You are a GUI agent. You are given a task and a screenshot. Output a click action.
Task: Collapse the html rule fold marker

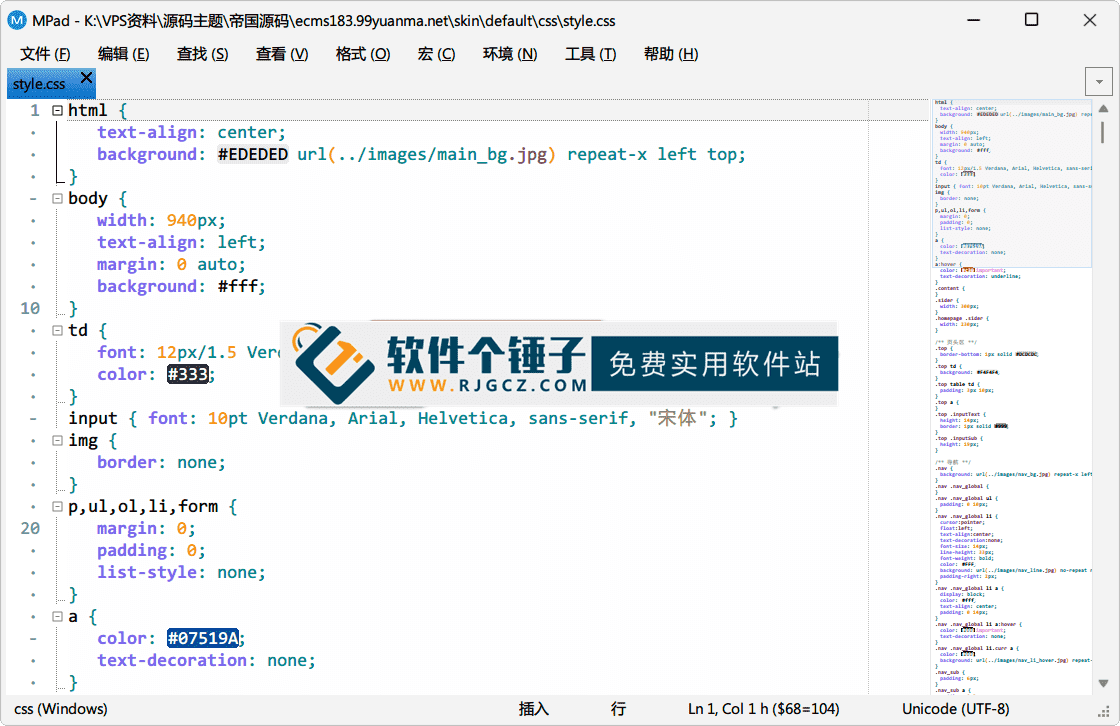[57, 111]
